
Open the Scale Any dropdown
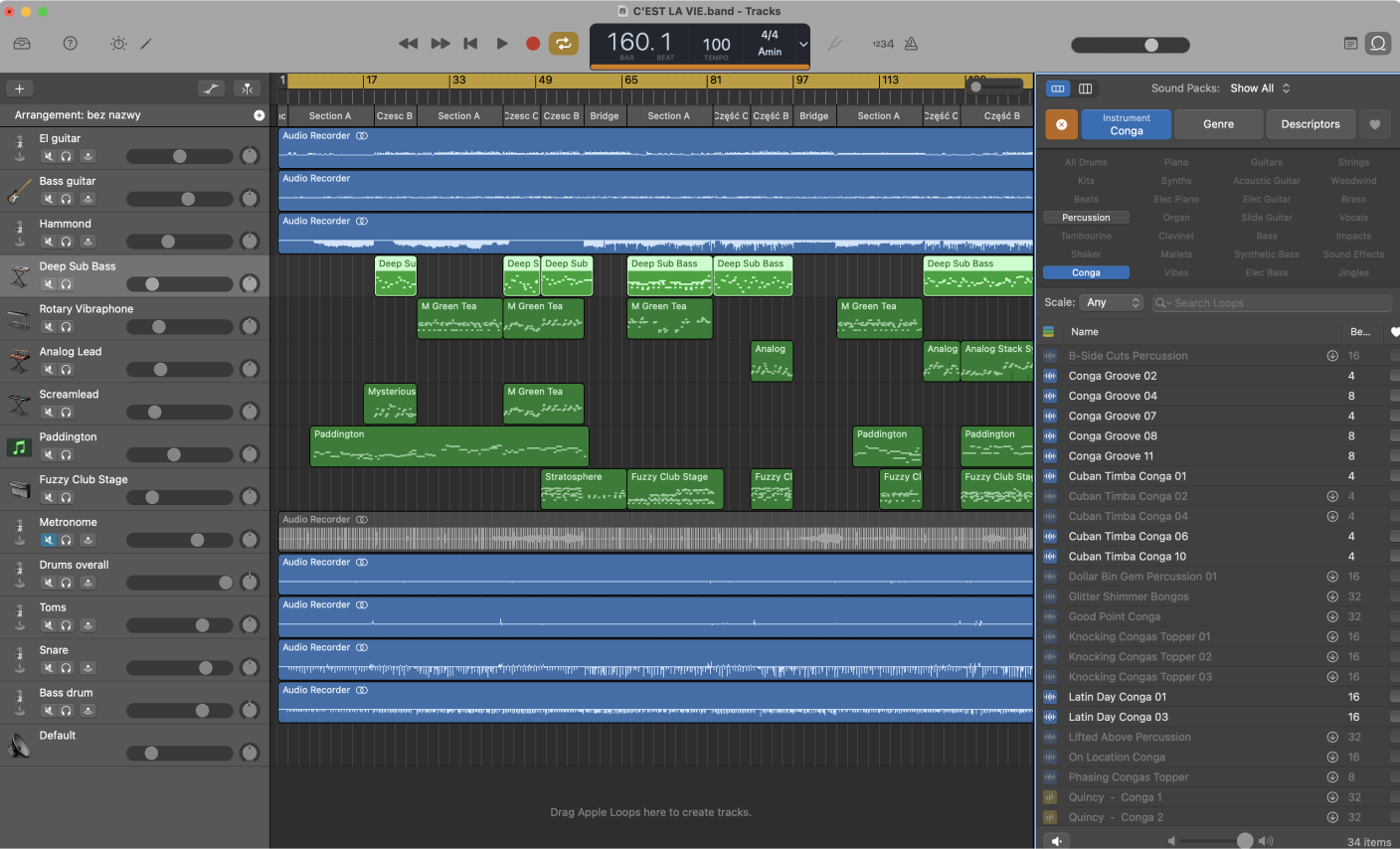[x=1112, y=302]
